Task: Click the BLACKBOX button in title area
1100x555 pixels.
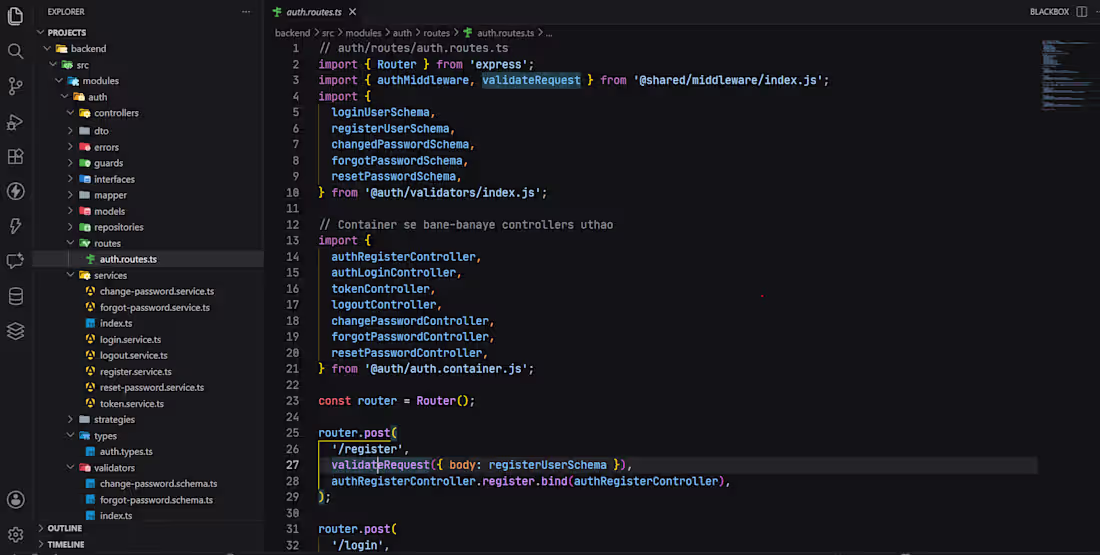Action: pos(1049,12)
